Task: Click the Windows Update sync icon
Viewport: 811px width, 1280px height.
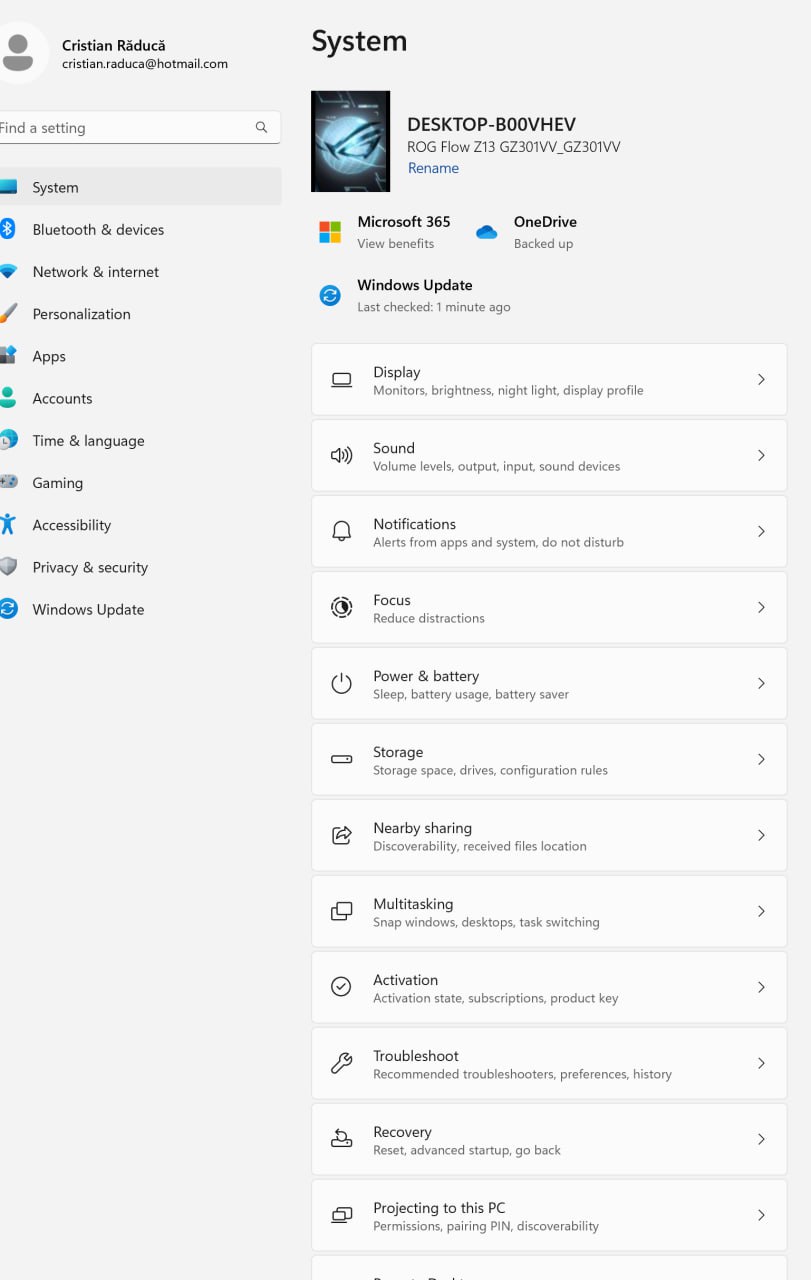Action: click(330, 295)
